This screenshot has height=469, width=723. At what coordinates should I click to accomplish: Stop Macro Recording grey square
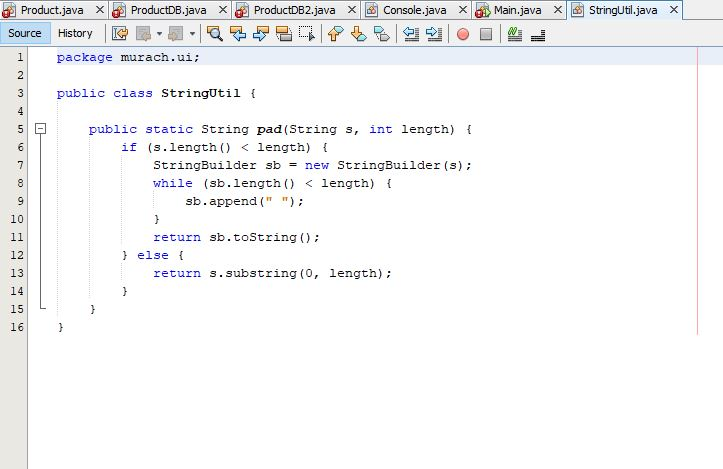(486, 34)
